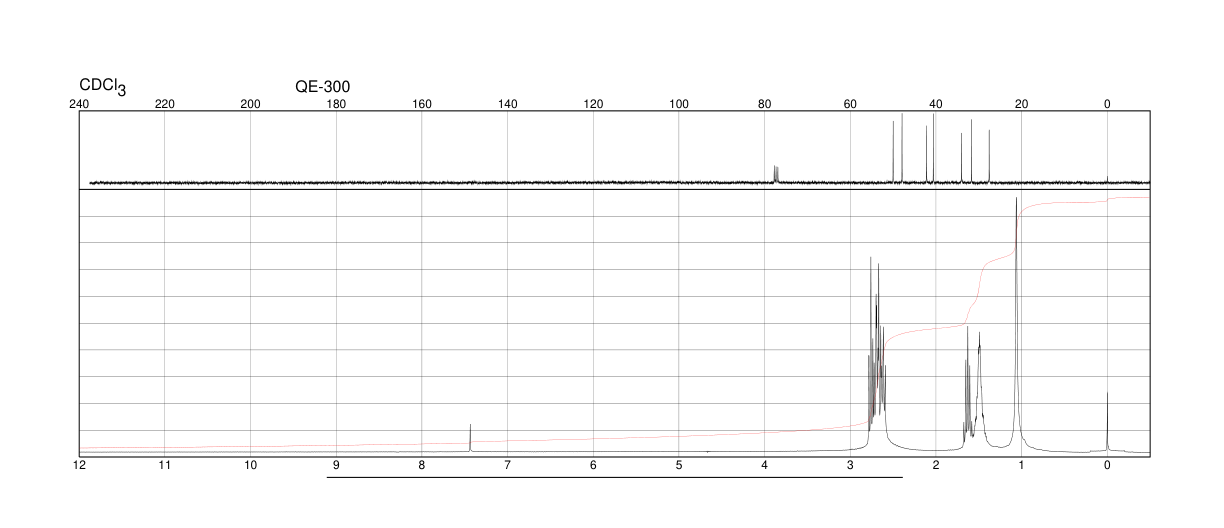The height and width of the screenshot is (528, 1224).
Task: Click the 4 ppm label on proton axis
Action: 765,465
